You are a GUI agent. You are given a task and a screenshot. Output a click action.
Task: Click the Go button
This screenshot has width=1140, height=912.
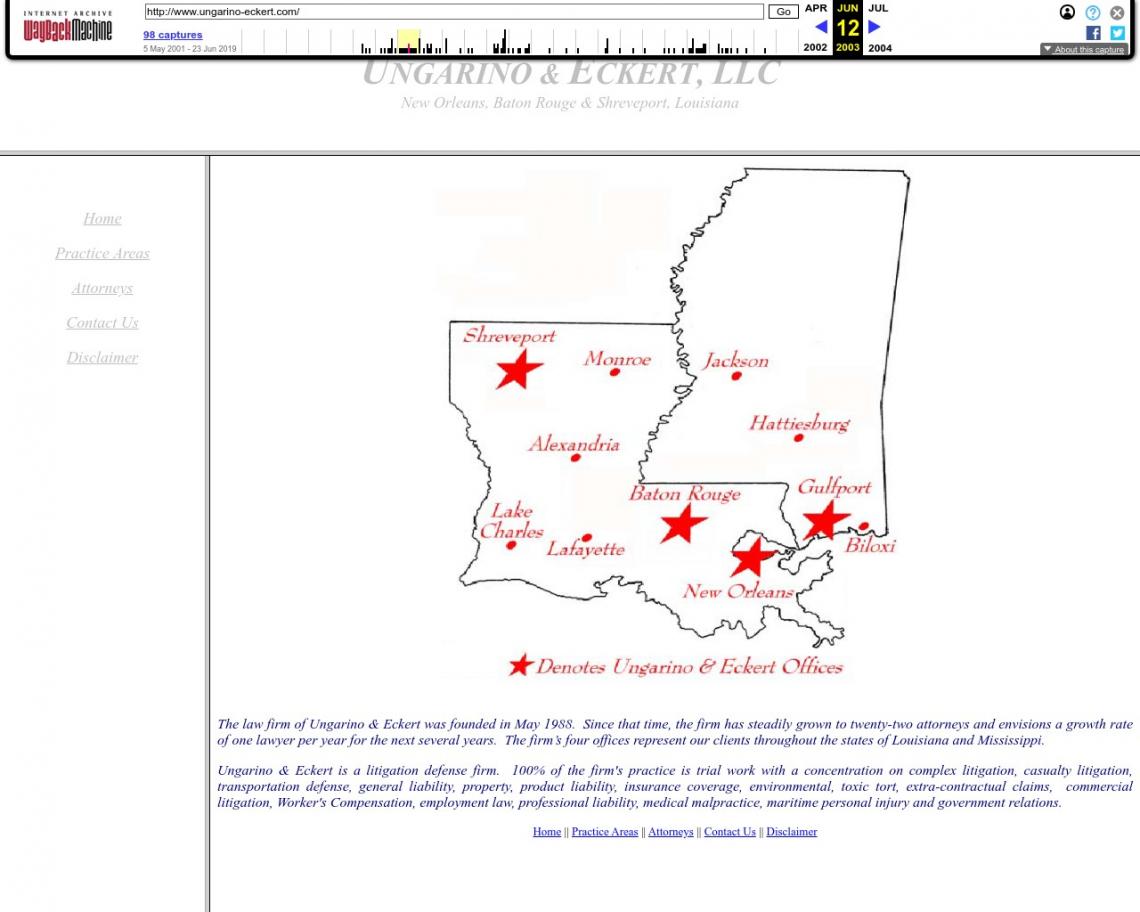(783, 12)
